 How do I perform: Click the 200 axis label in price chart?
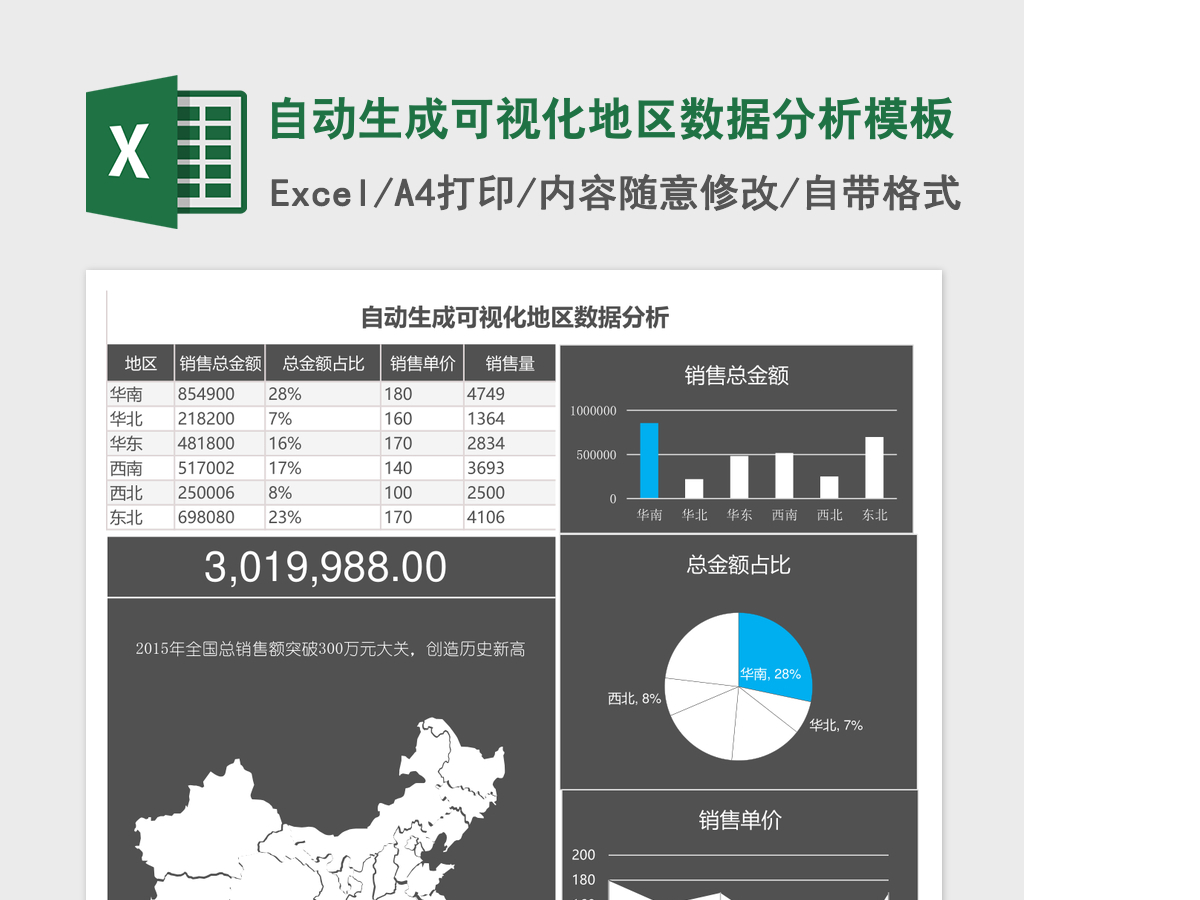pyautogui.click(x=583, y=855)
